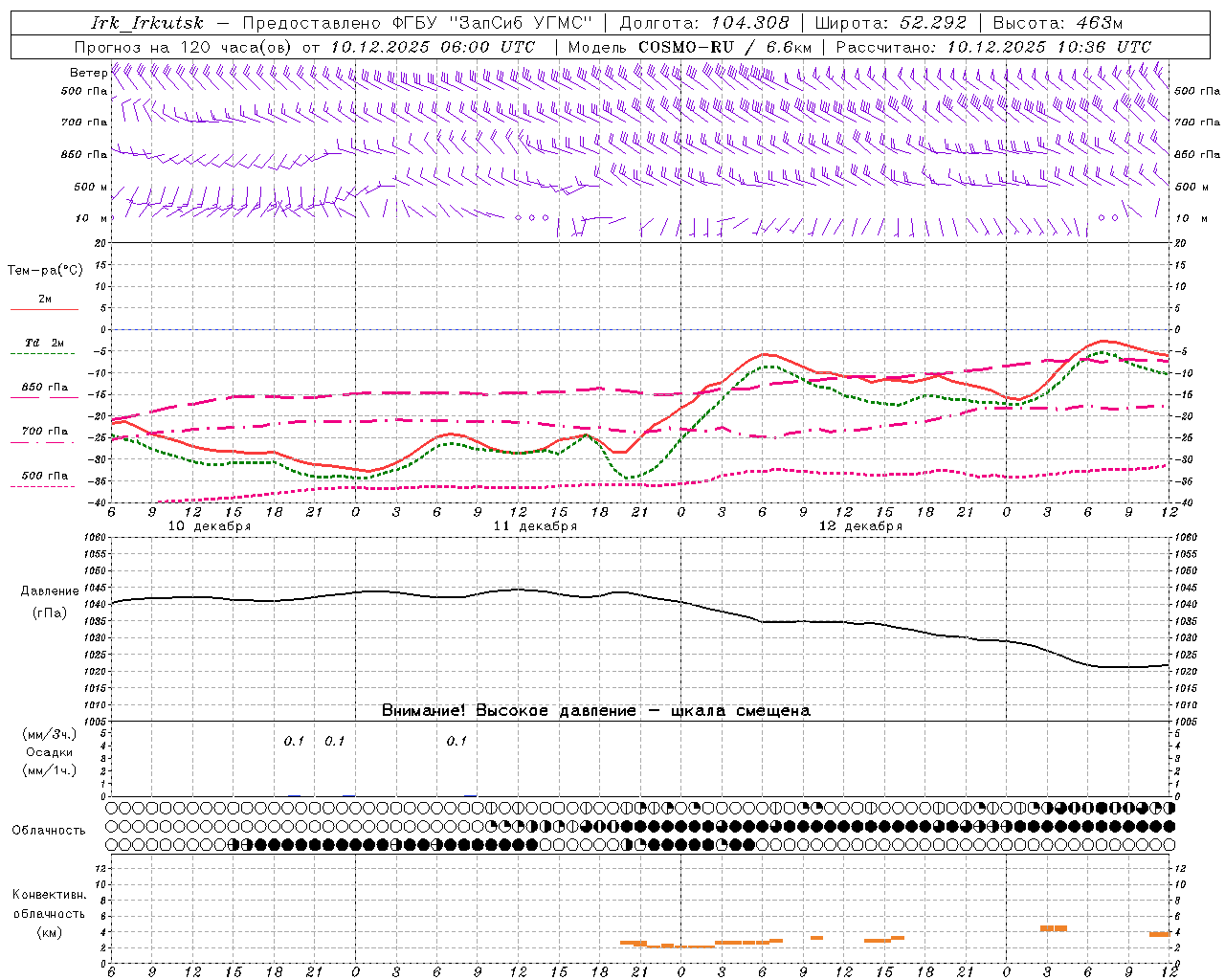Select the Тем-ра(°C) axis title
The width and height of the screenshot is (1225, 980).
(x=45, y=270)
